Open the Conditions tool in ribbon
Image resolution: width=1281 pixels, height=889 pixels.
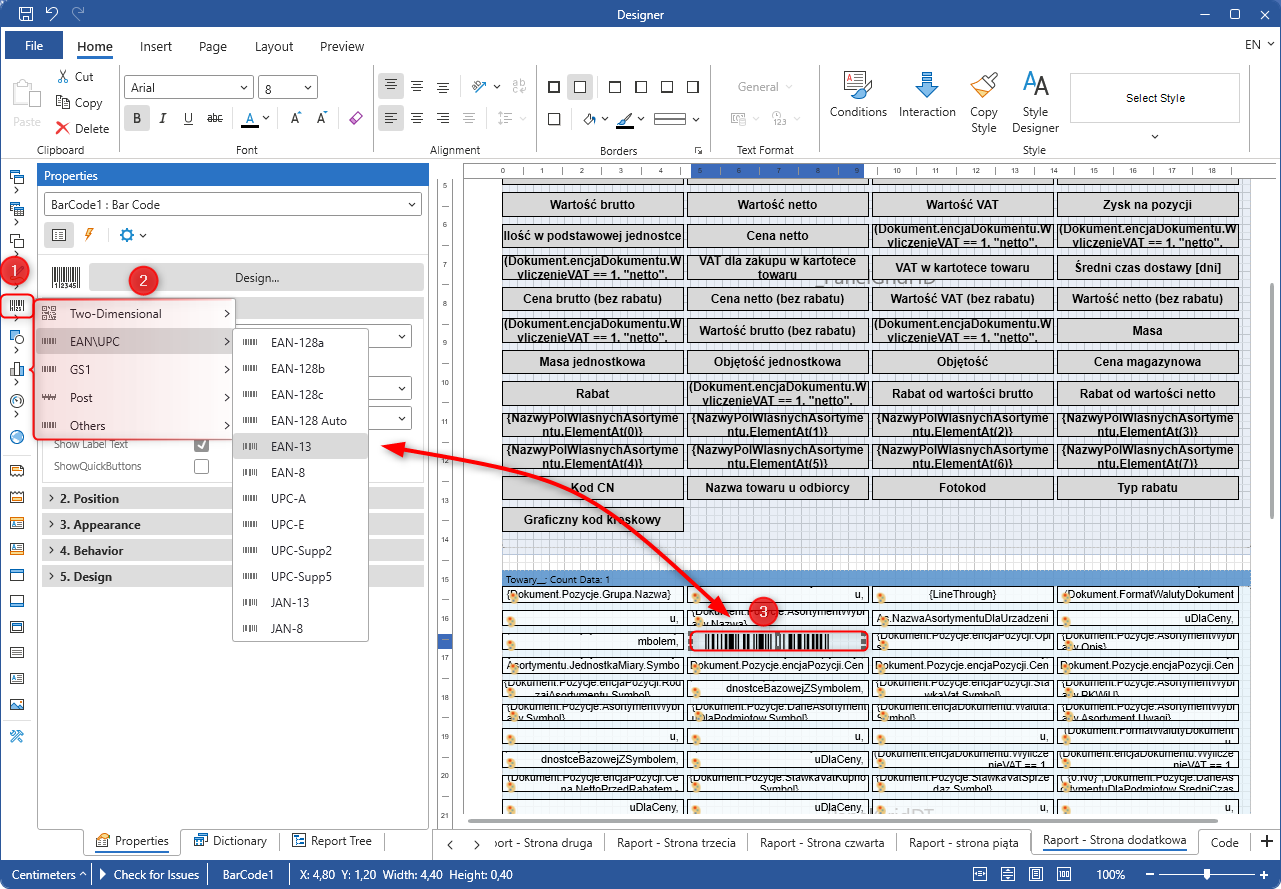coord(858,95)
